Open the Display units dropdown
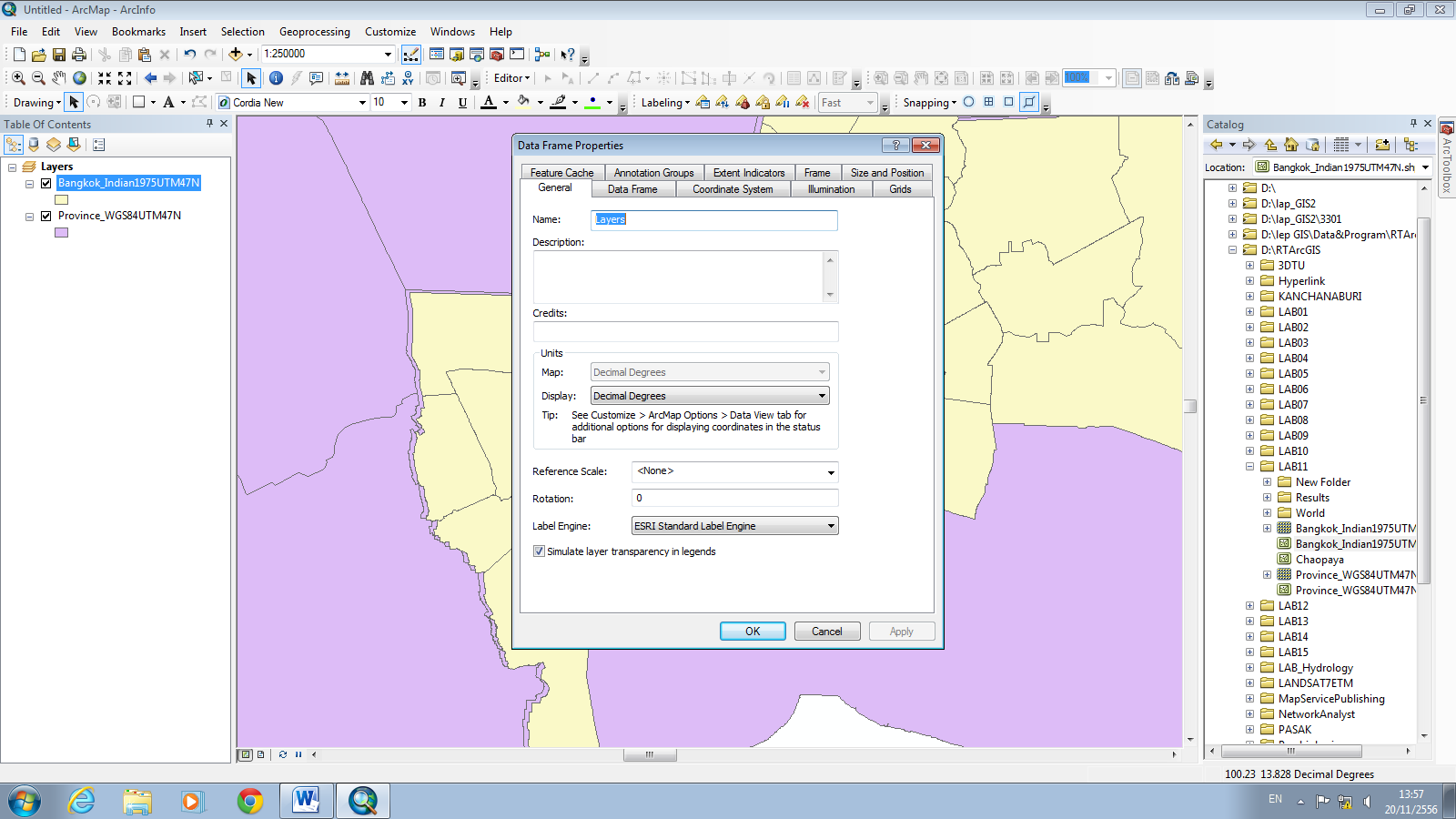 click(822, 395)
